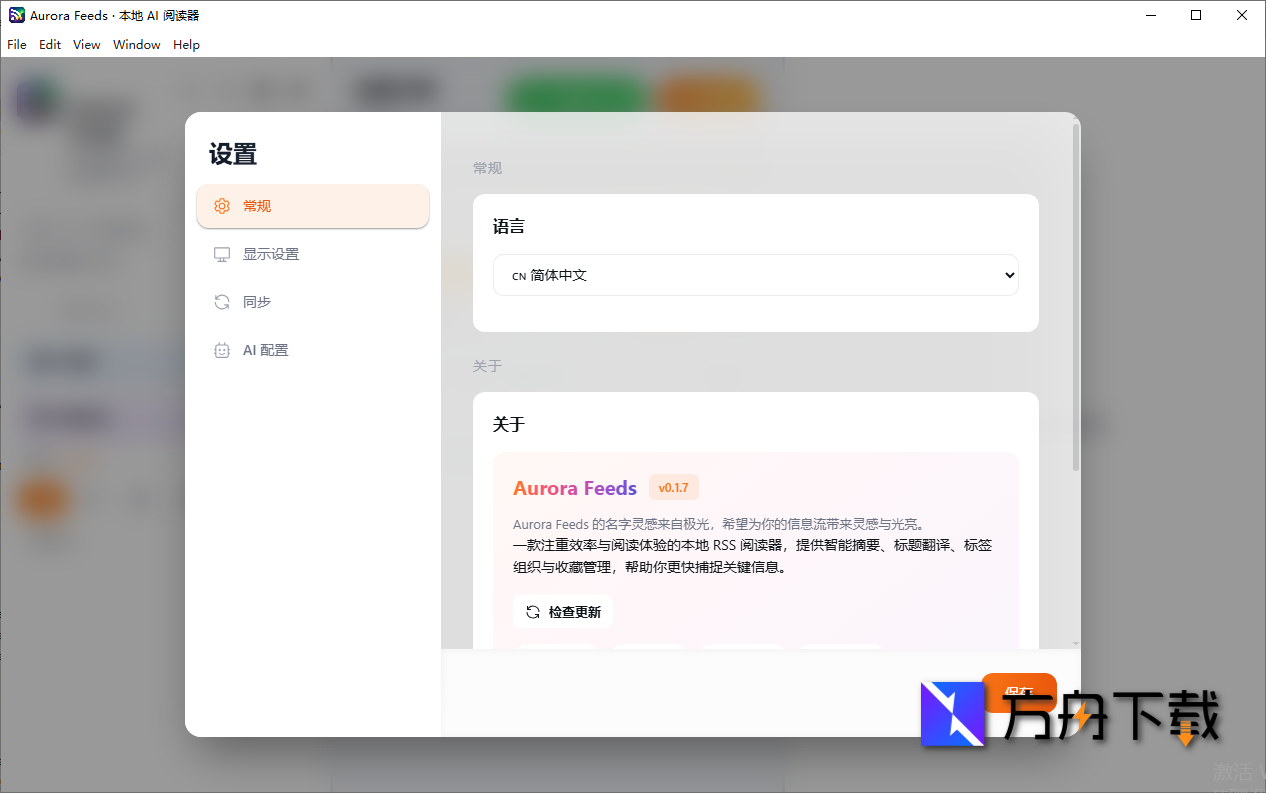The image size is (1266, 793).
Task: Open the 语言 language dropdown
Action: 756,275
